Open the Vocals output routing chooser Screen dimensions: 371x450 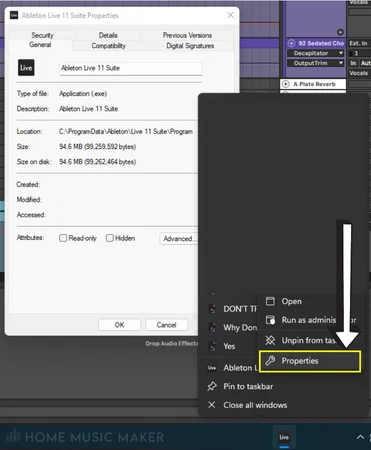(359, 73)
